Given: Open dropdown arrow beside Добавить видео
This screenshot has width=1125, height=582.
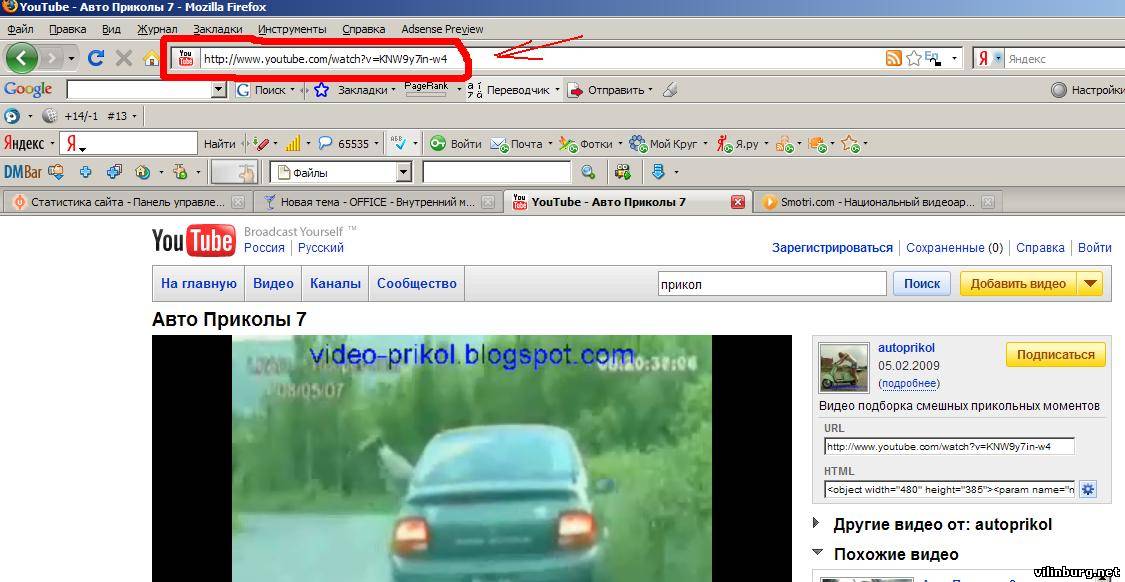Looking at the screenshot, I should click(x=1090, y=283).
